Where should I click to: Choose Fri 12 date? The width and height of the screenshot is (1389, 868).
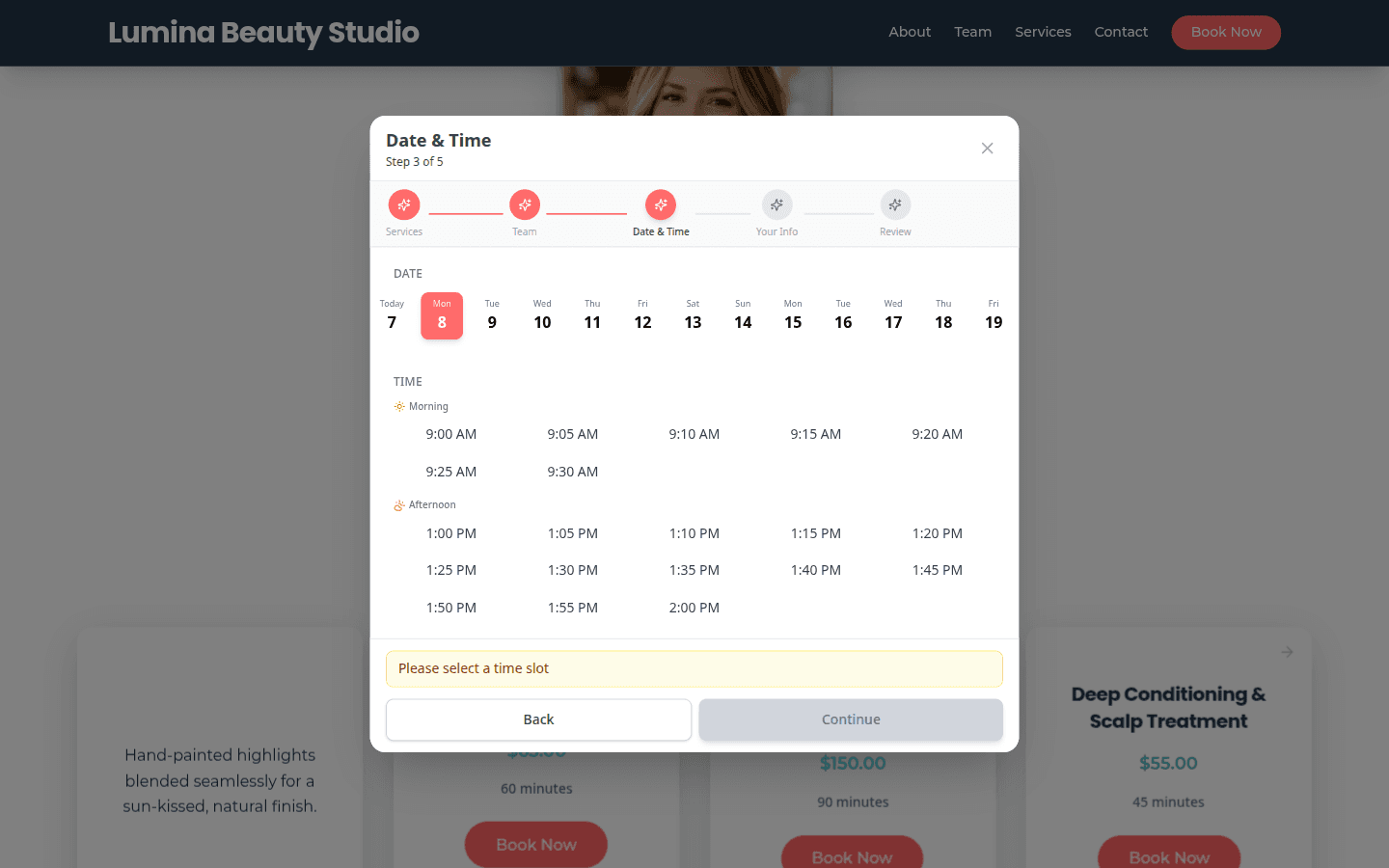(642, 315)
